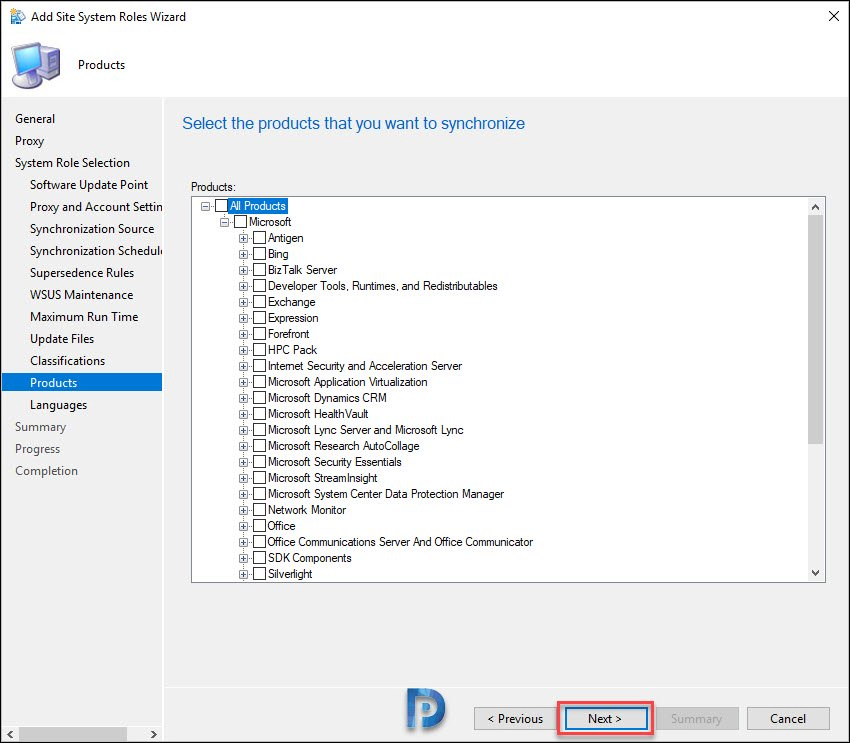The width and height of the screenshot is (850, 743).
Task: Expand Microsoft Application Virtualization node
Action: (x=243, y=382)
